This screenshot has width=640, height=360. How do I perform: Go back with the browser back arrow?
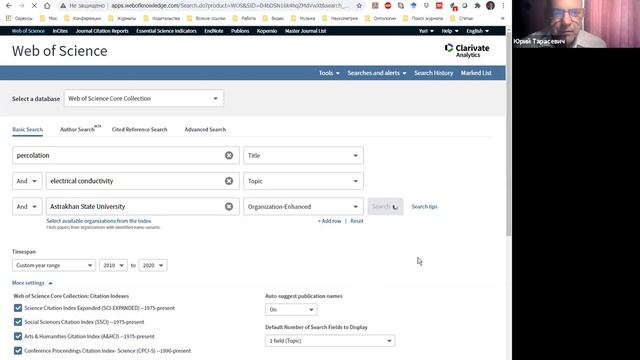(9, 6)
